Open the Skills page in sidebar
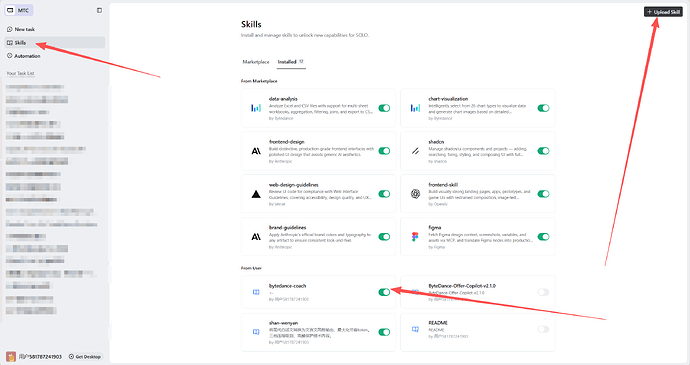Image resolution: width=690 pixels, height=365 pixels. (x=55, y=43)
